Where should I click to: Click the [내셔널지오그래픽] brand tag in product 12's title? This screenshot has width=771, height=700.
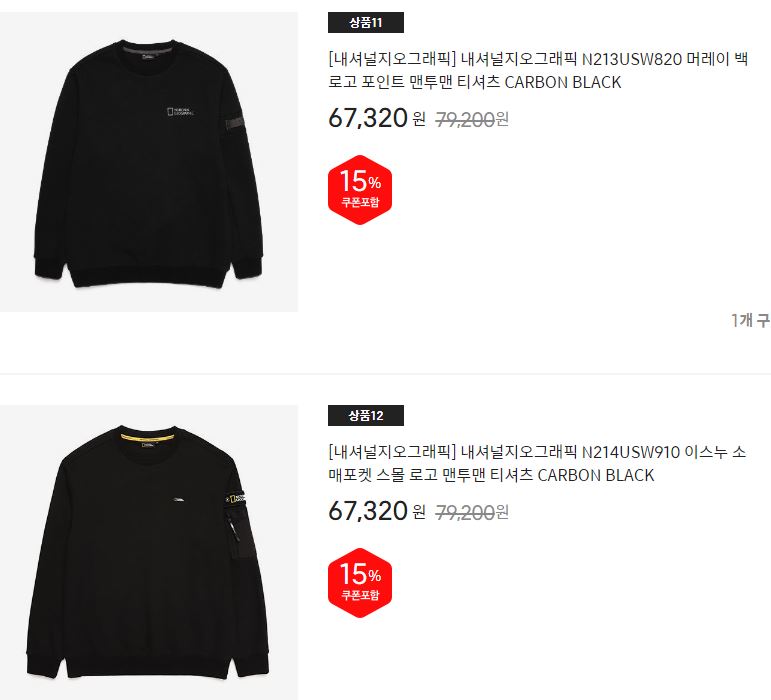click(392, 452)
